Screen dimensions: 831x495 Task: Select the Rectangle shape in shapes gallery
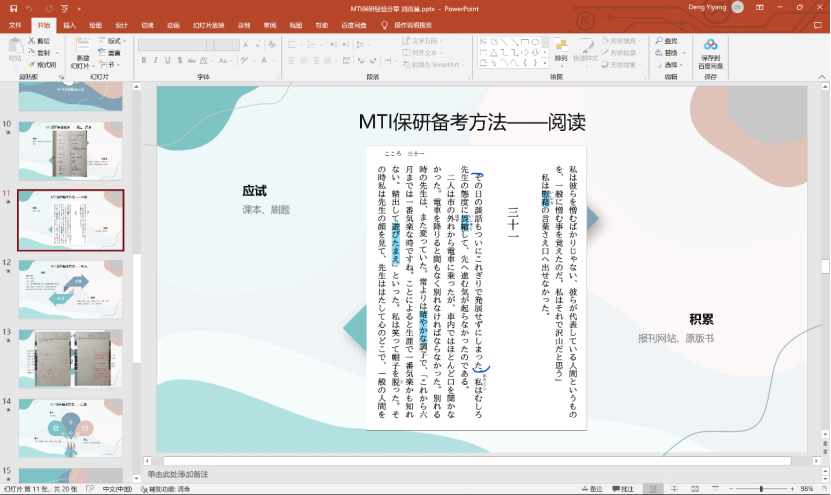[525, 42]
